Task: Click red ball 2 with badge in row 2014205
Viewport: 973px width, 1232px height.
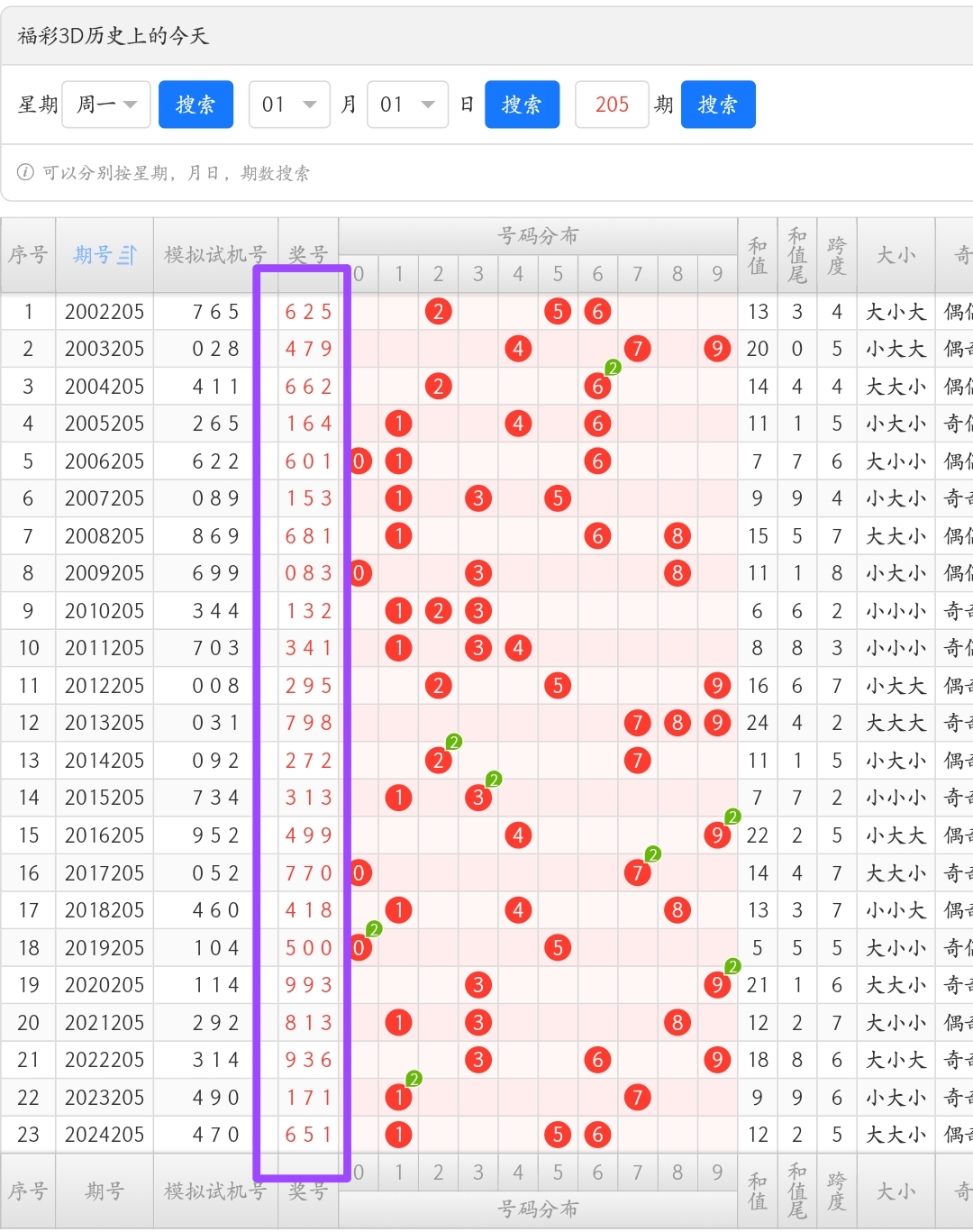Action: click(x=438, y=761)
